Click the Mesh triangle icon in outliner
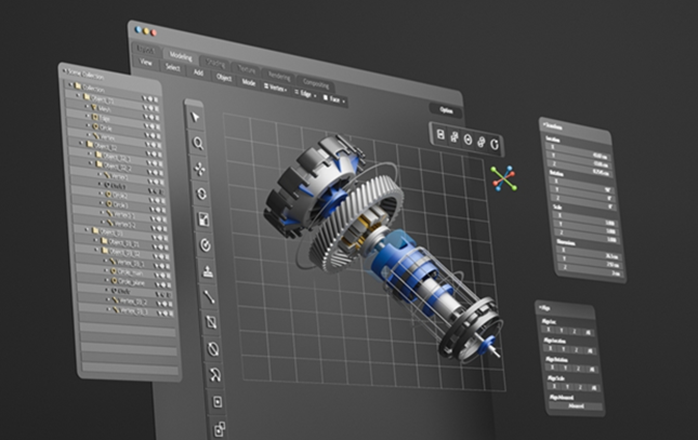Screen dimensions: 698x440 coord(94,109)
